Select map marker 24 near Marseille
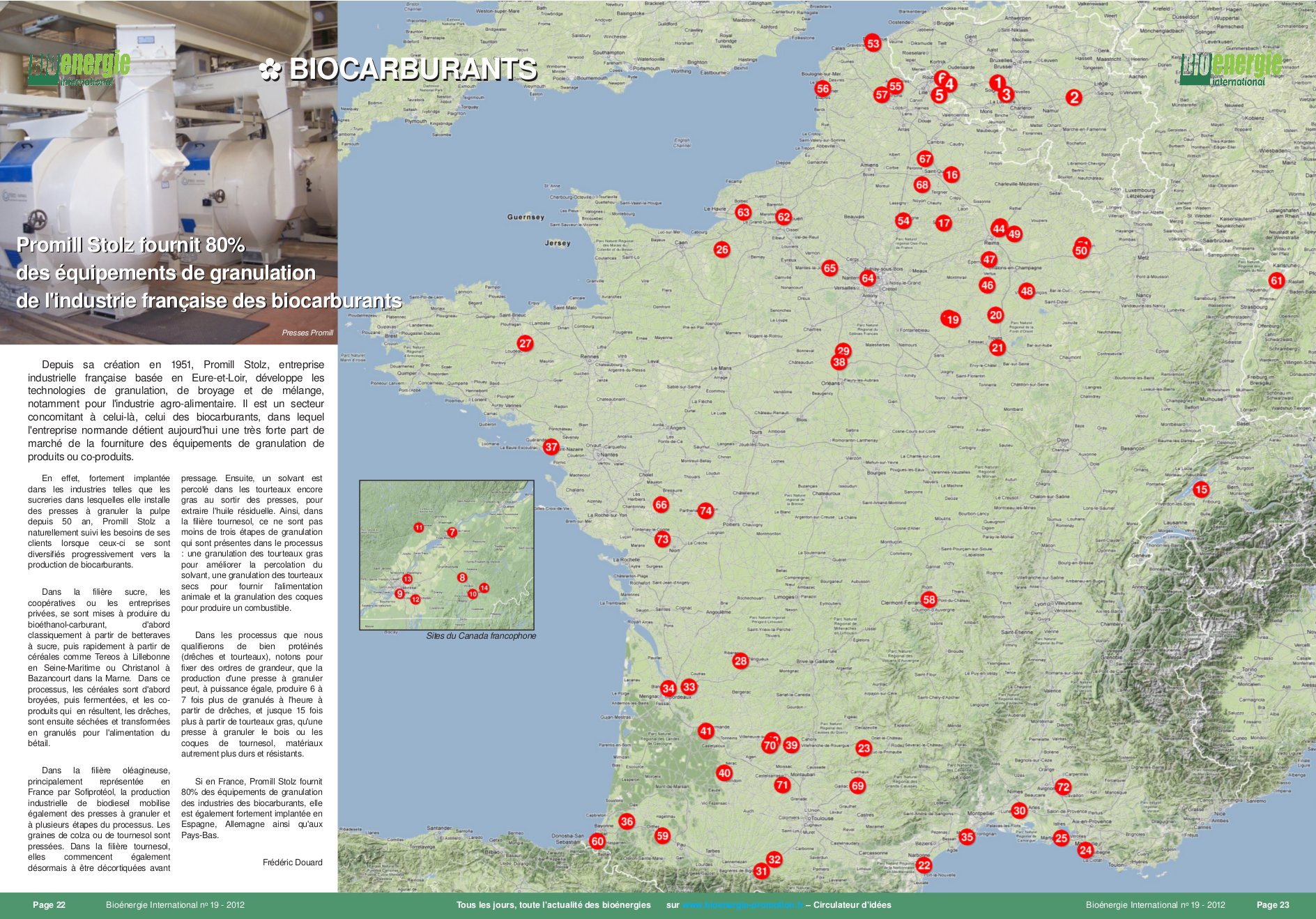The image size is (1316, 919). [1085, 849]
